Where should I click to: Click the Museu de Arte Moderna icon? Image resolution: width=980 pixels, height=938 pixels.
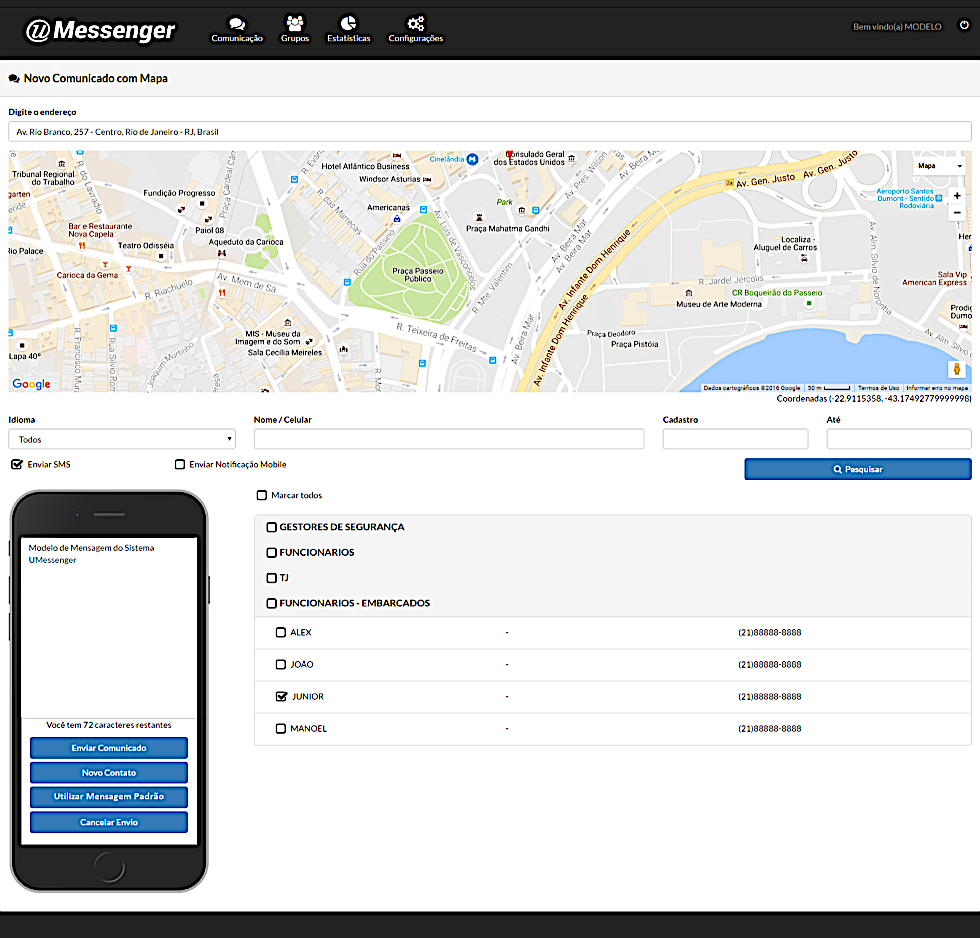[689, 293]
